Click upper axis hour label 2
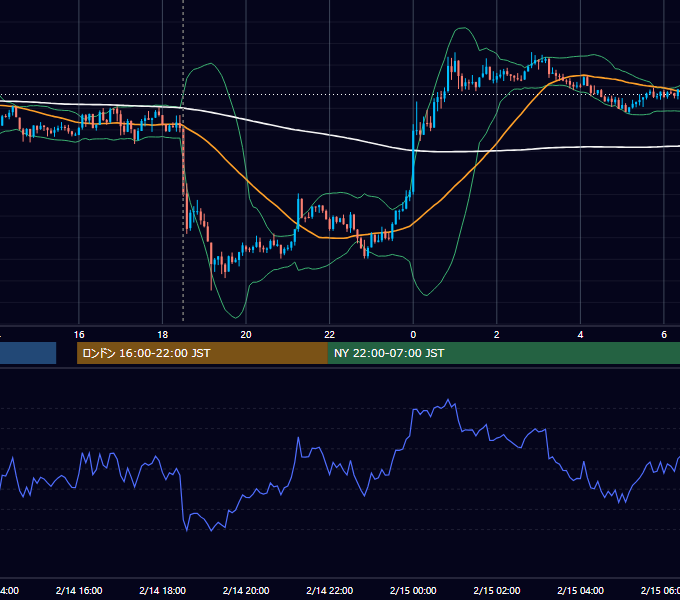The height and width of the screenshot is (600, 680). (497, 335)
